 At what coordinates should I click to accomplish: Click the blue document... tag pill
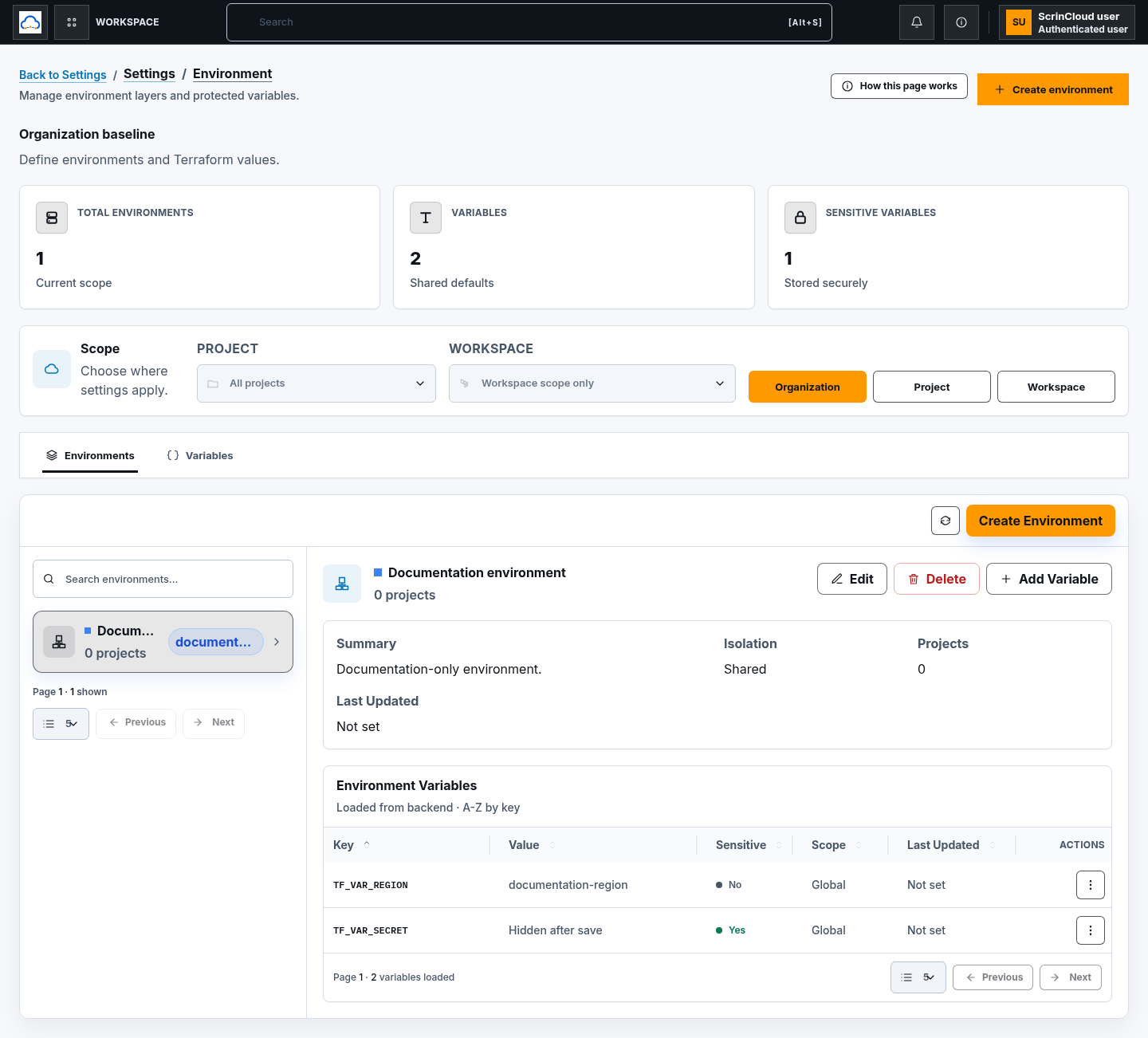click(216, 642)
